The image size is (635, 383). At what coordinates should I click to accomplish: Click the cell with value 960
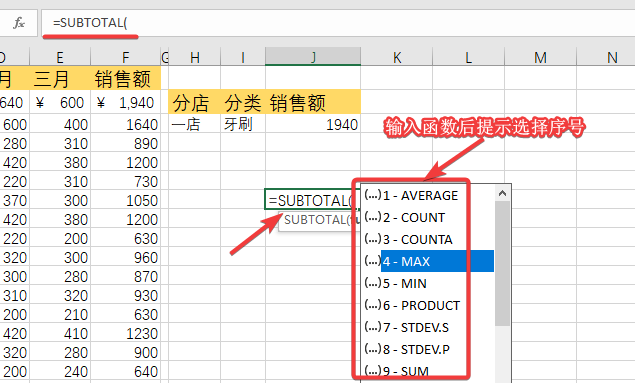point(126,257)
